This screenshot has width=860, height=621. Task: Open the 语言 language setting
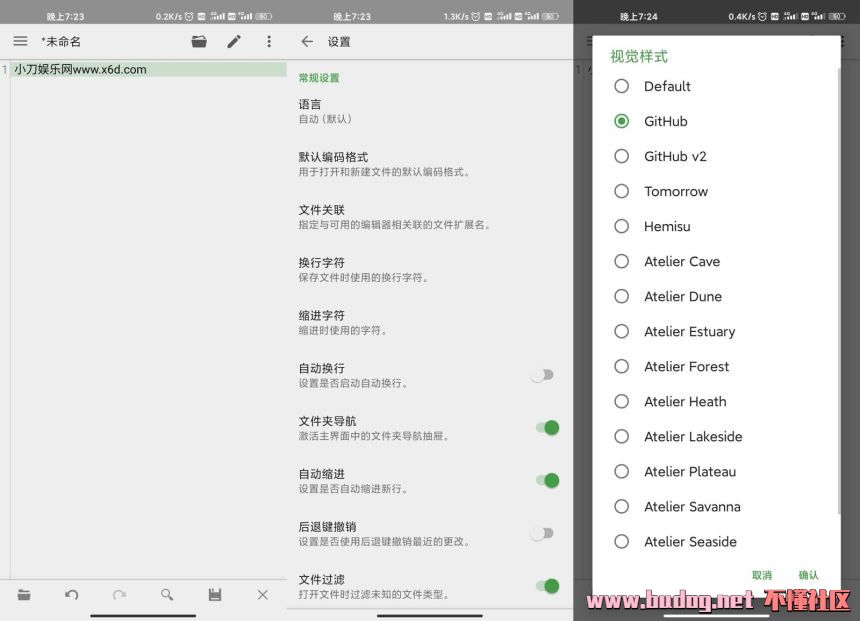[x=400, y=111]
